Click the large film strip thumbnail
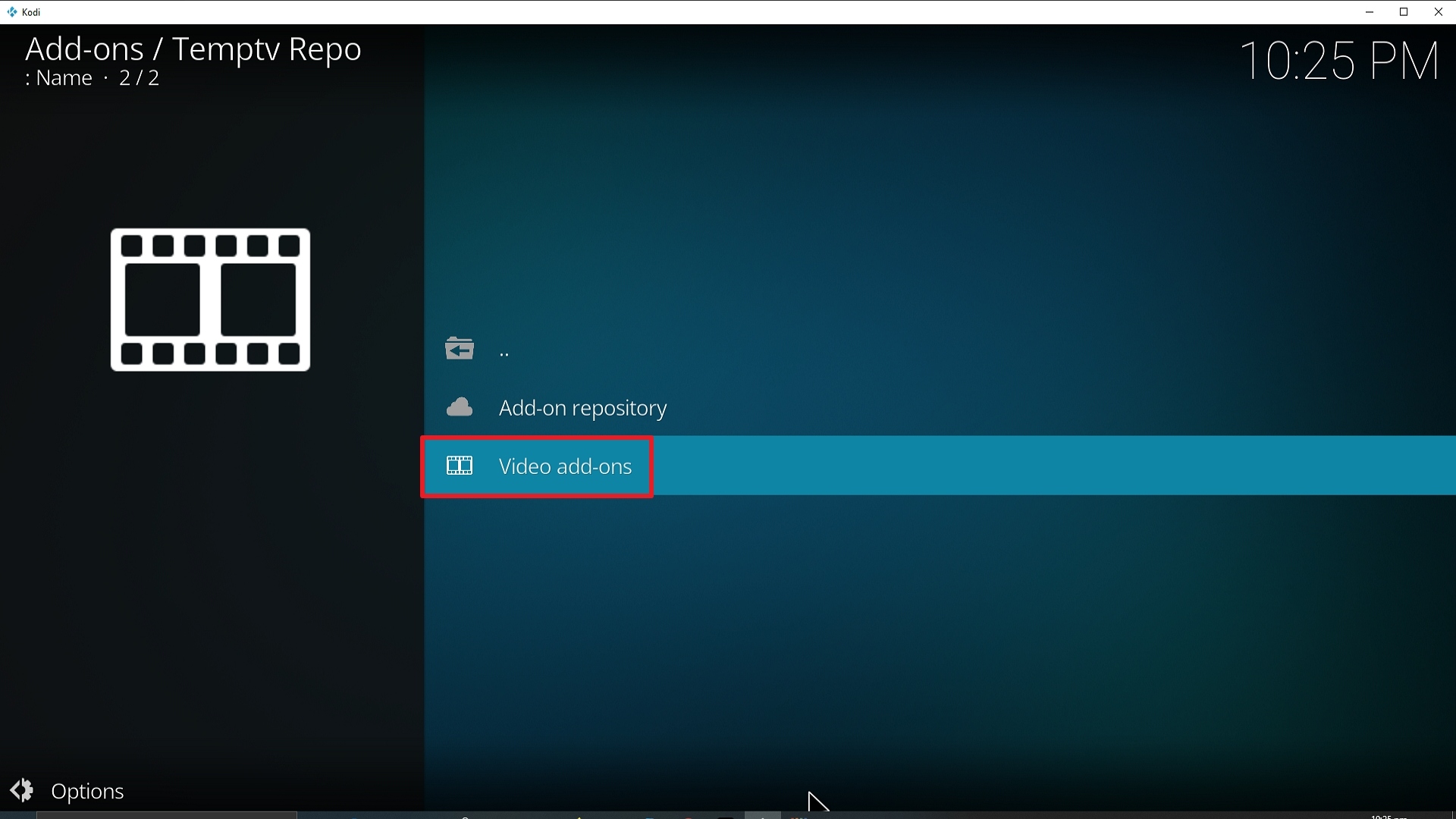Image resolution: width=1456 pixels, height=819 pixels. point(210,300)
